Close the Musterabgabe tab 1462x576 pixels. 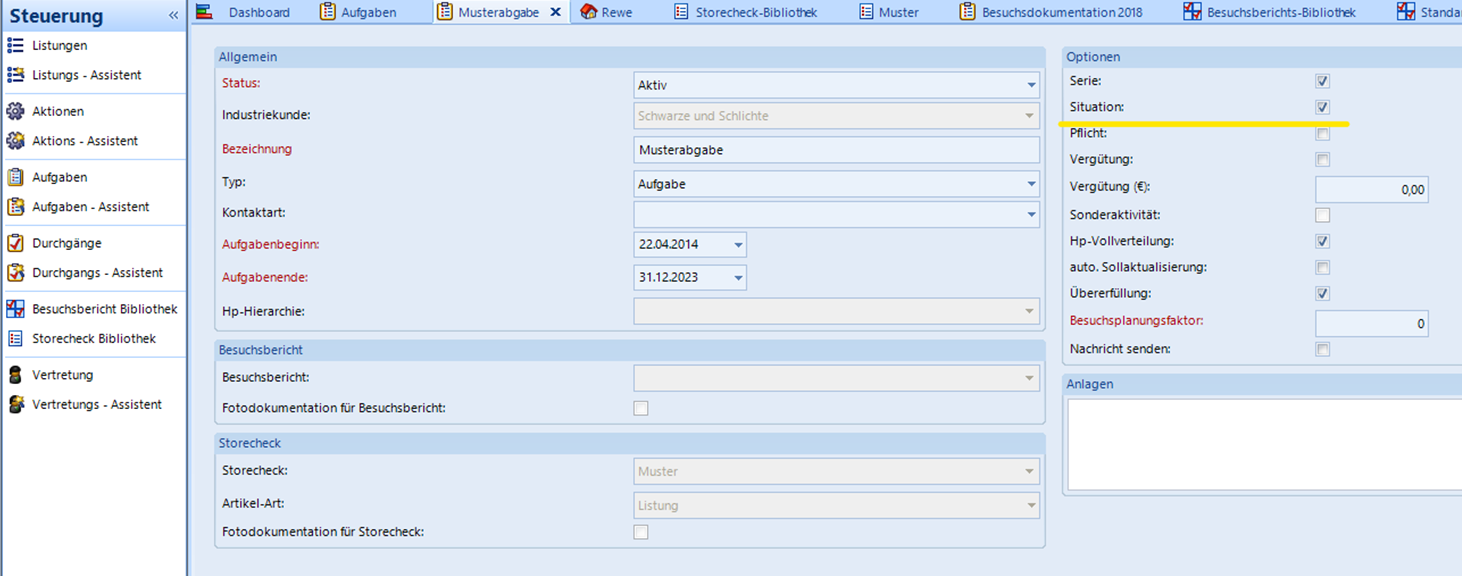556,12
